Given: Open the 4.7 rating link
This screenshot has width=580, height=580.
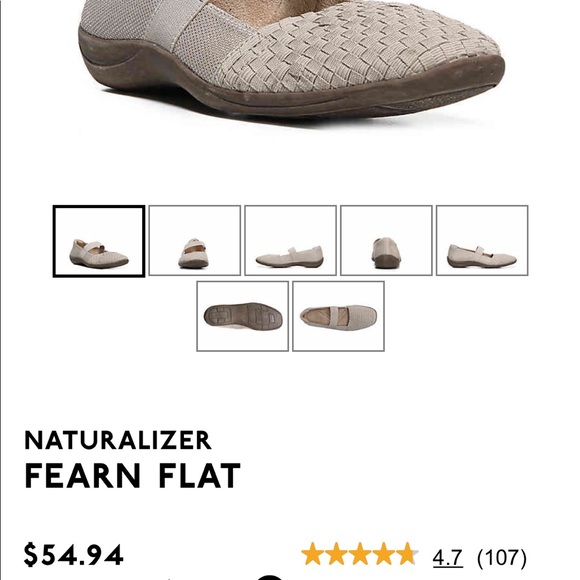Looking at the screenshot, I should [x=448, y=557].
